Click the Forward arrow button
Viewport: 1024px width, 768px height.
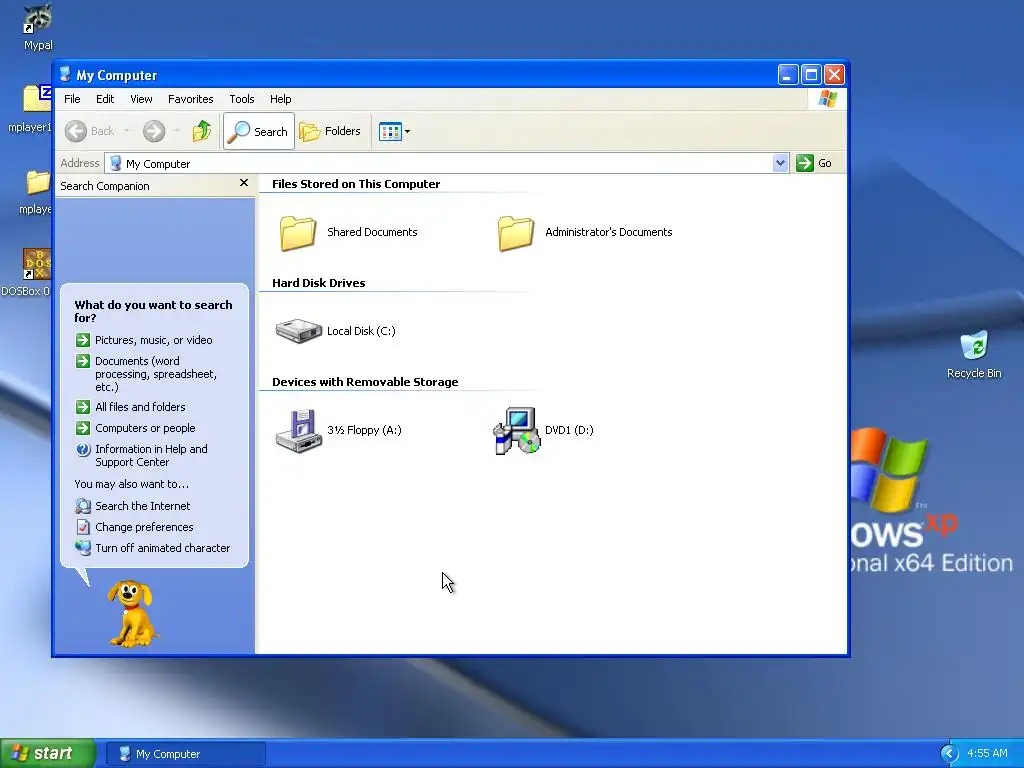click(x=154, y=131)
